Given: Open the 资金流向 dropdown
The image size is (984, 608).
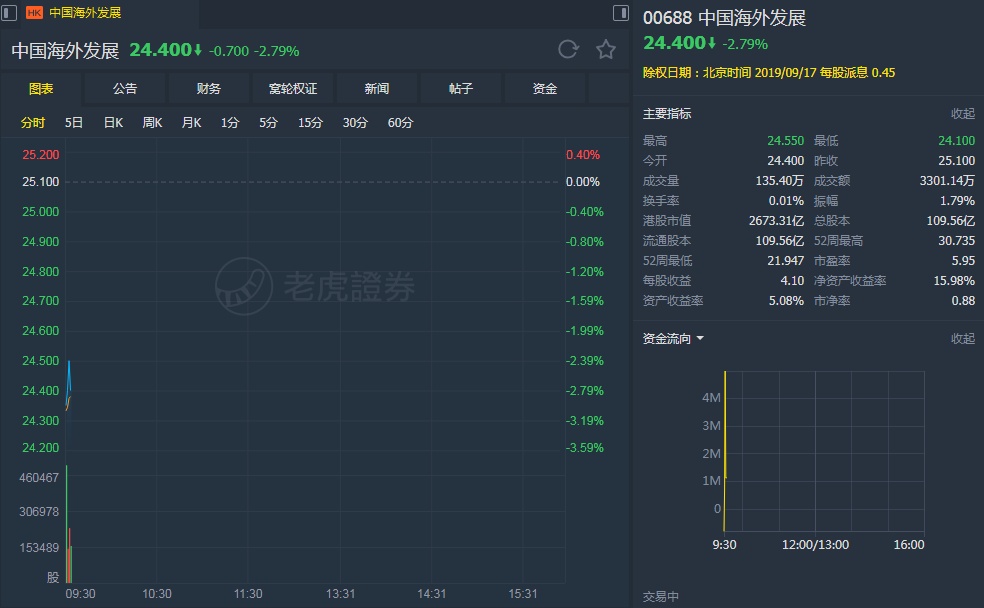Looking at the screenshot, I should point(673,339).
